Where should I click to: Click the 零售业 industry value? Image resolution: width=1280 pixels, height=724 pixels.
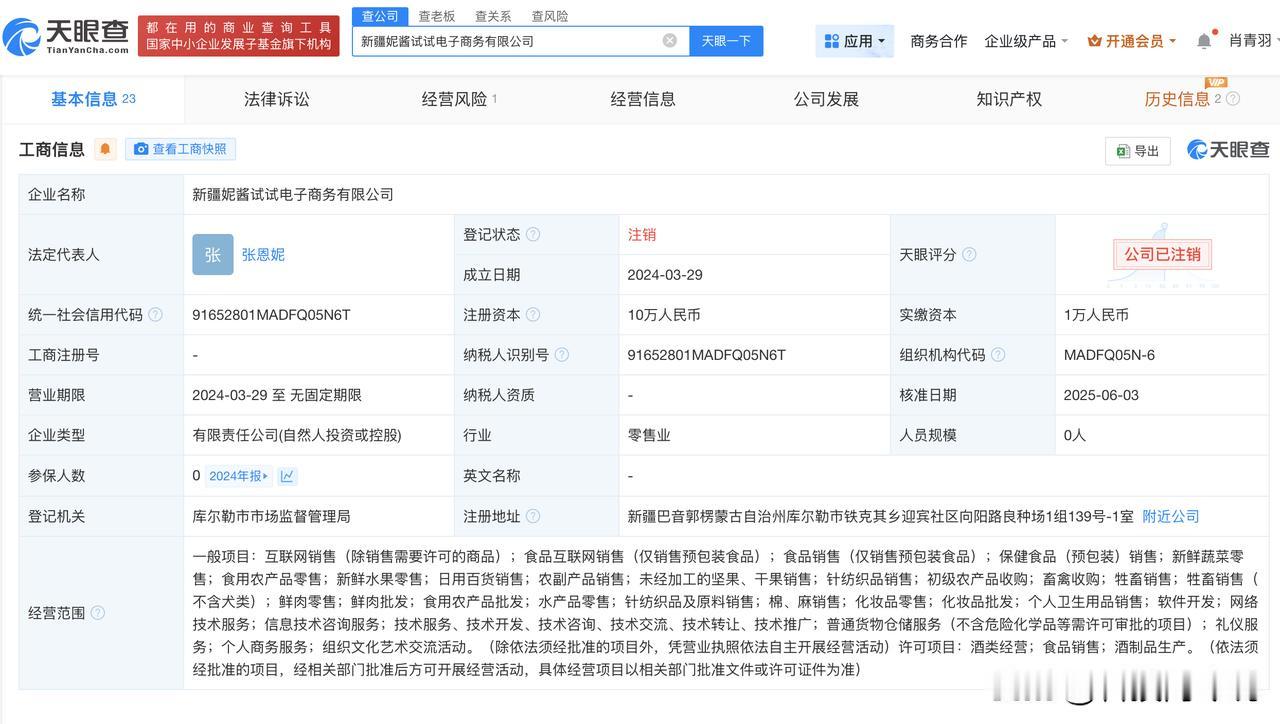pyautogui.click(x=648, y=435)
